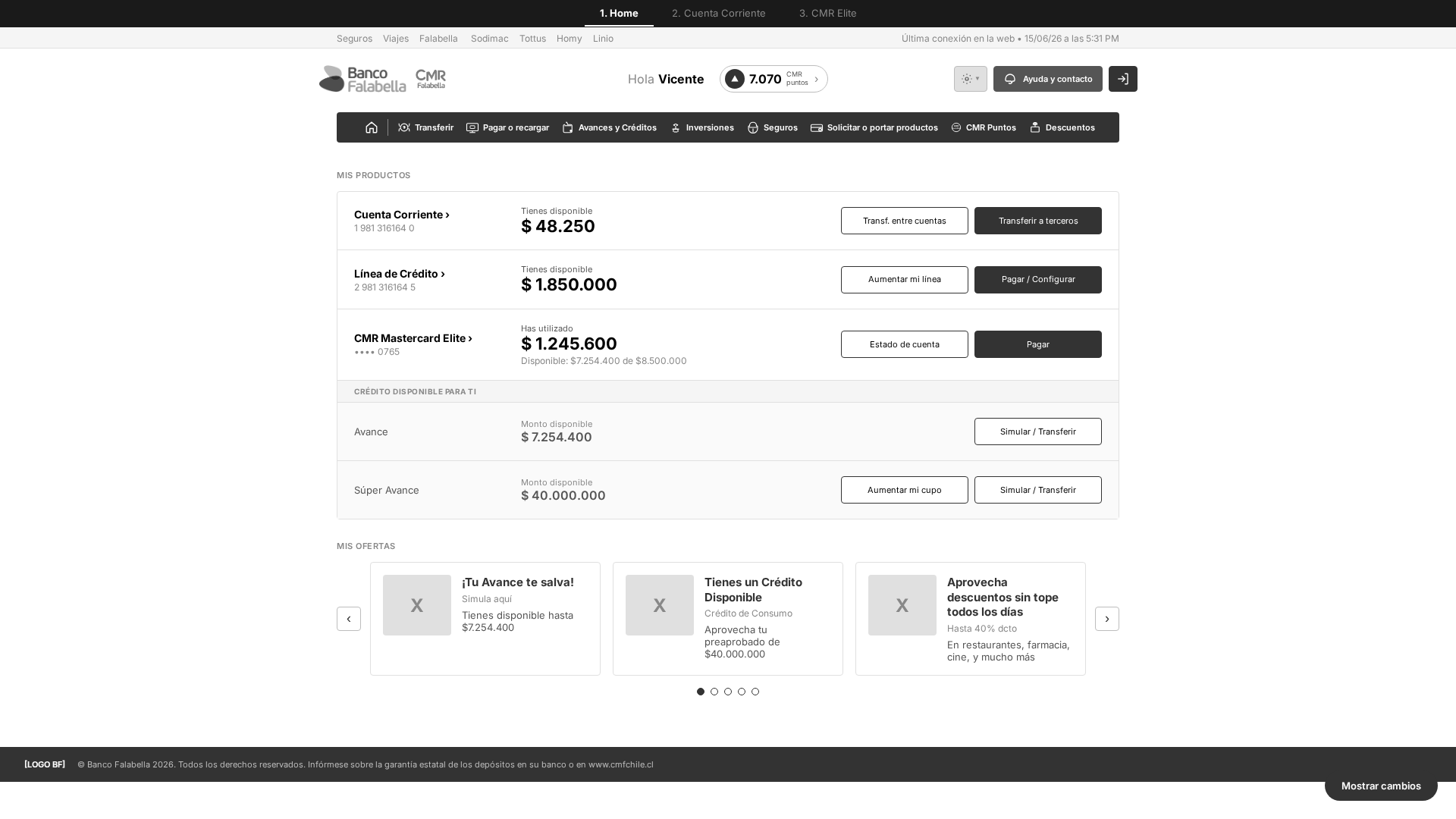Open the Tottus top link

coord(532,38)
